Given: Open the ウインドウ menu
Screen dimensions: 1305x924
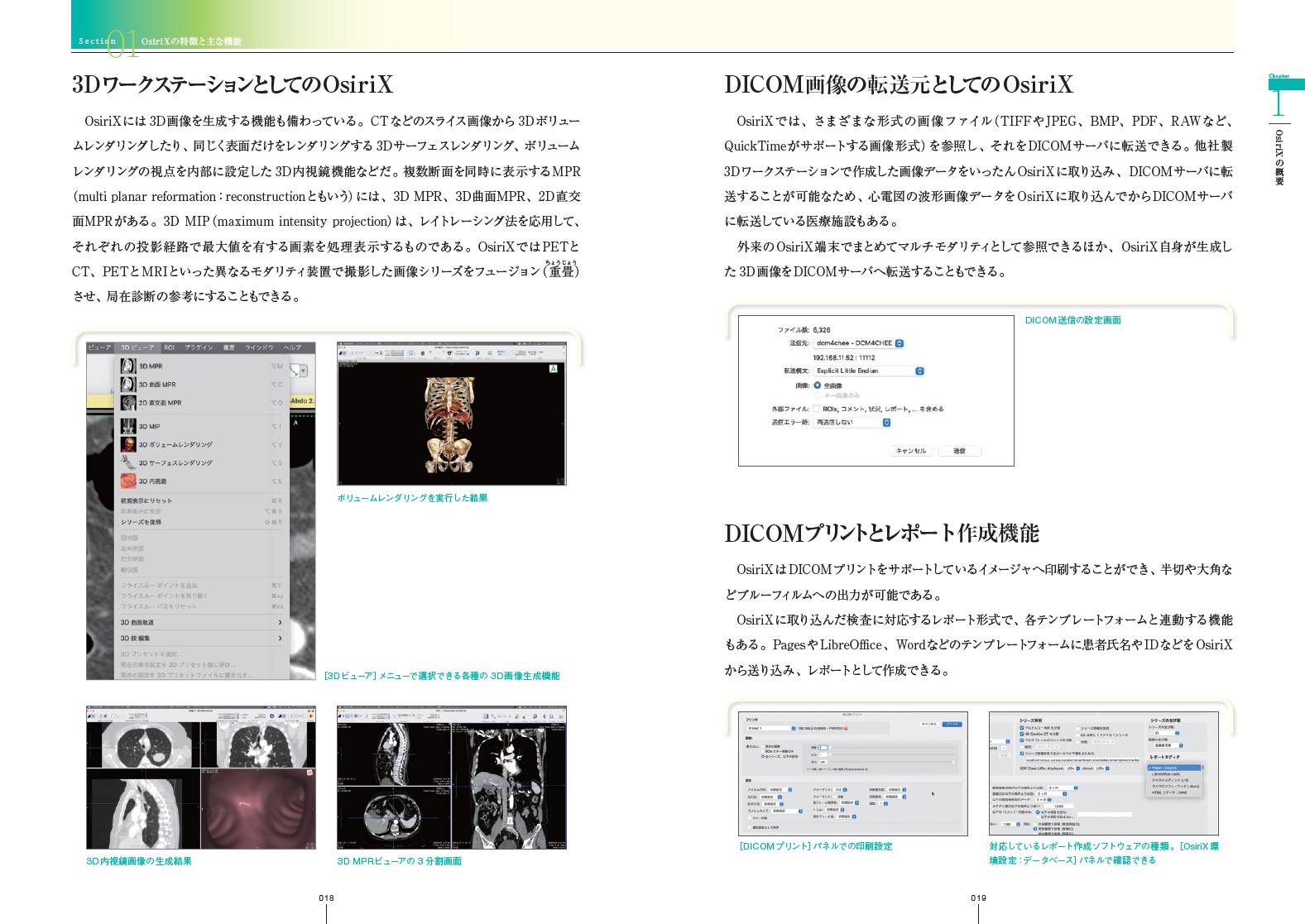Looking at the screenshot, I should [x=259, y=347].
